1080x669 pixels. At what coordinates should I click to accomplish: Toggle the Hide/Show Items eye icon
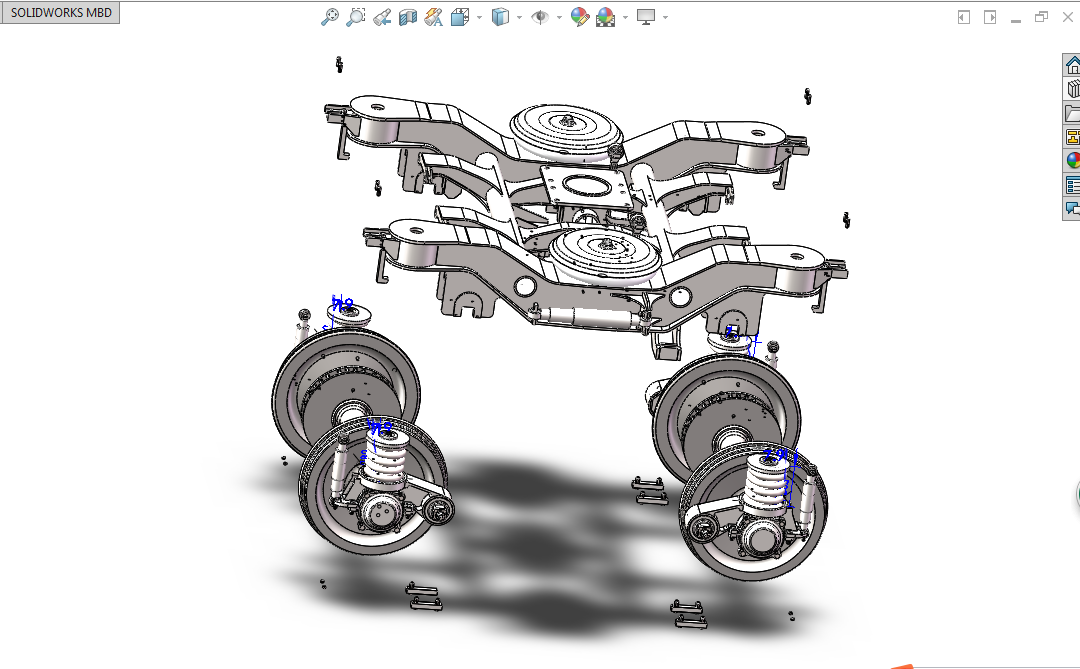tap(540, 17)
